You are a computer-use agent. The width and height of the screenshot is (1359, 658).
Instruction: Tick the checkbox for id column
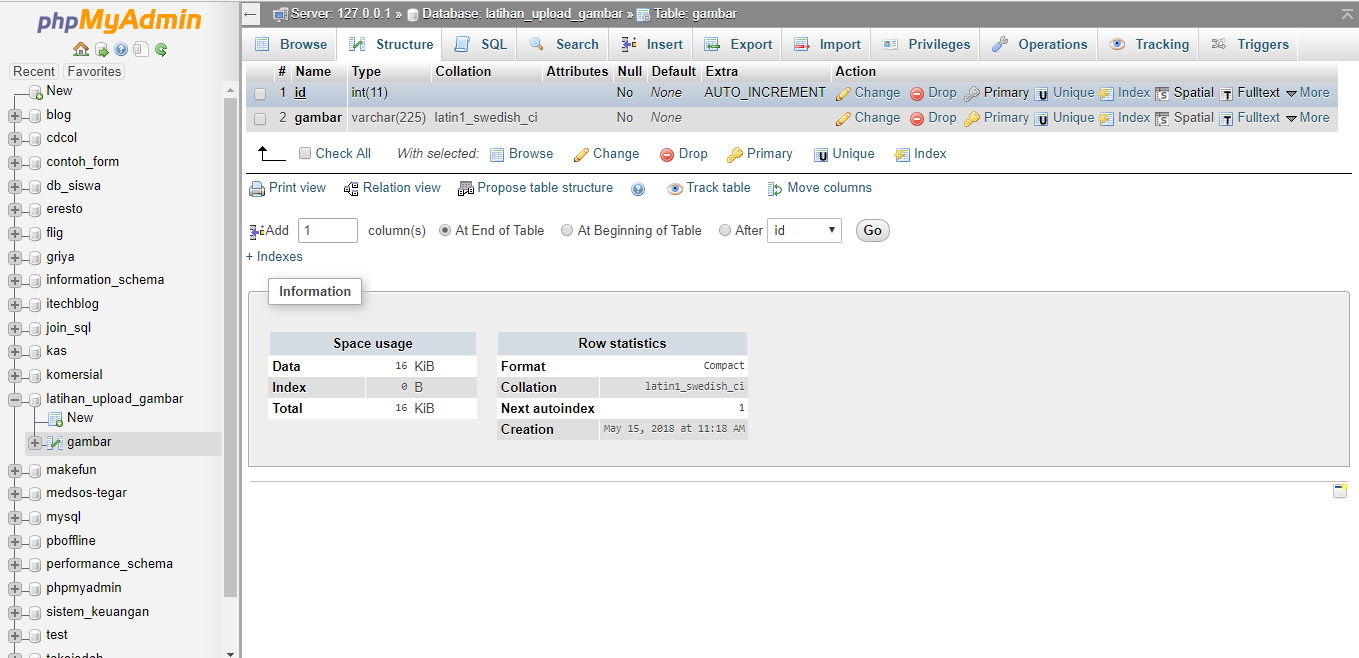coord(260,94)
